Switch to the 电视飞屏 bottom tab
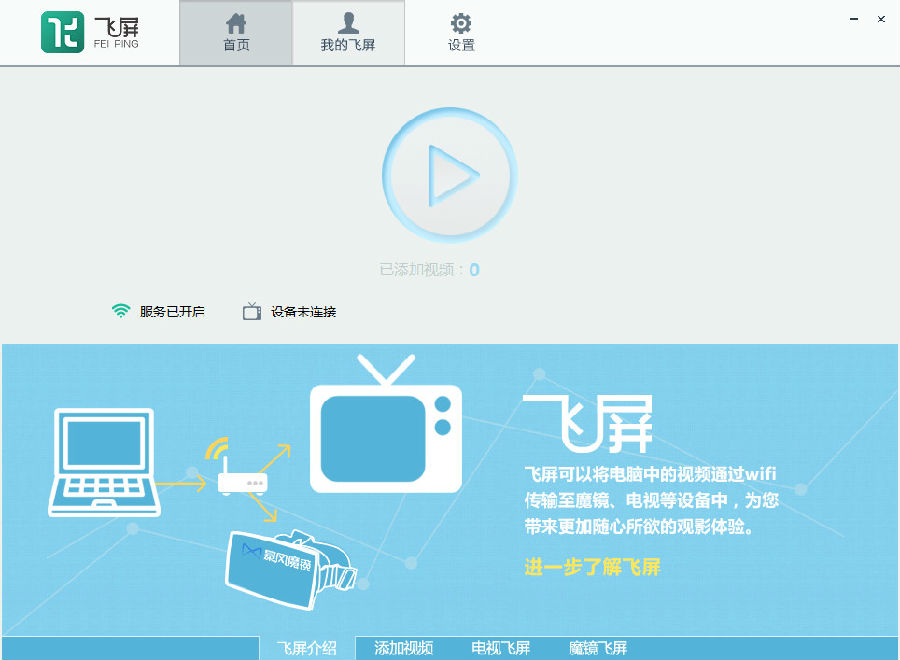Screen dimensions: 900x660 [500, 648]
